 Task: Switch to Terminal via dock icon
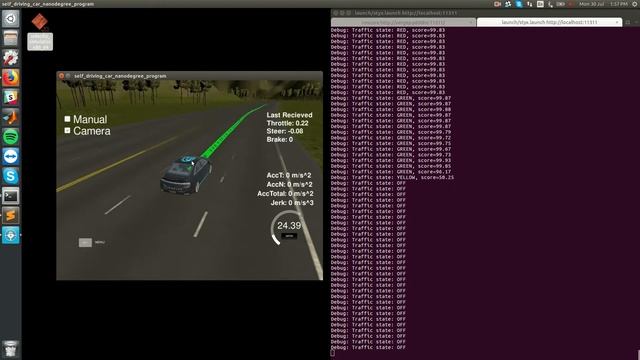pos(11,196)
